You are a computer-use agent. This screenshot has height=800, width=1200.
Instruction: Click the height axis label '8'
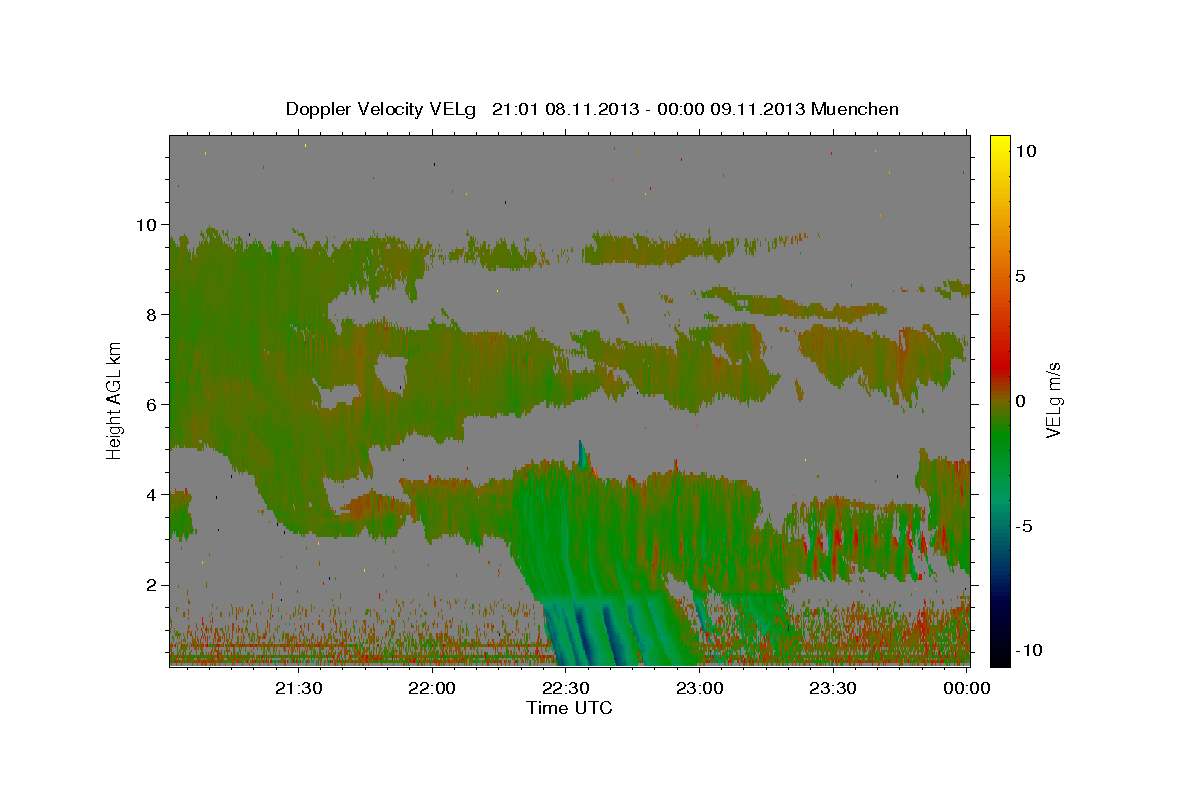click(152, 314)
